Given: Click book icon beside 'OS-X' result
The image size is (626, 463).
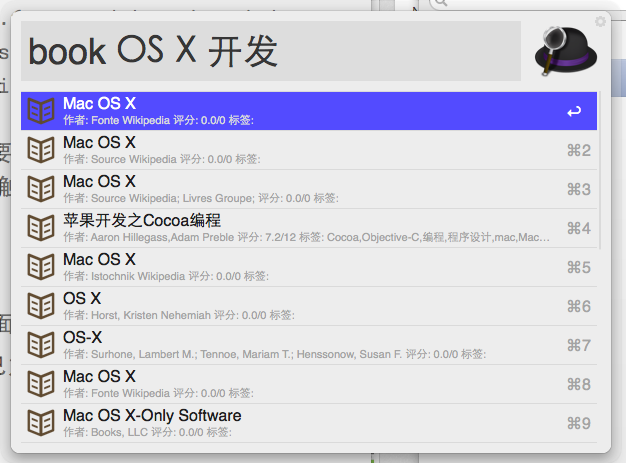Looking at the screenshot, I should click(41, 345).
